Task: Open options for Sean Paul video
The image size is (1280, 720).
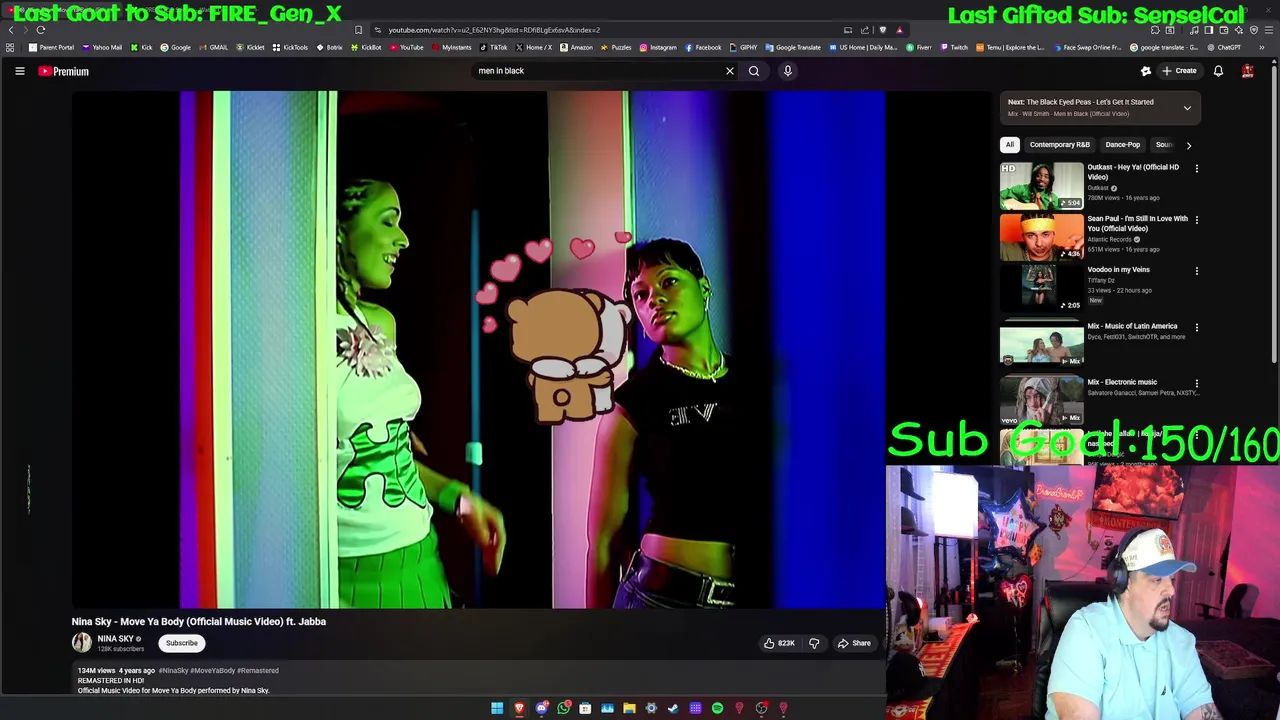Action: [1196, 220]
